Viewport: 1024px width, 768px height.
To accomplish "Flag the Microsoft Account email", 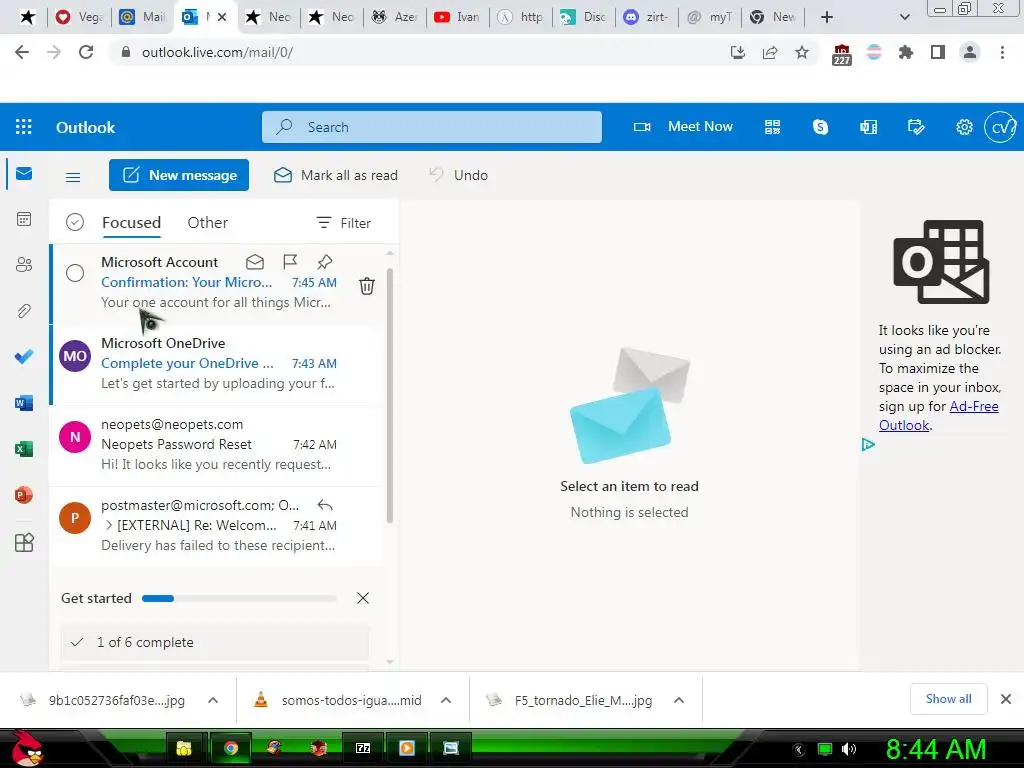I will tap(290, 262).
